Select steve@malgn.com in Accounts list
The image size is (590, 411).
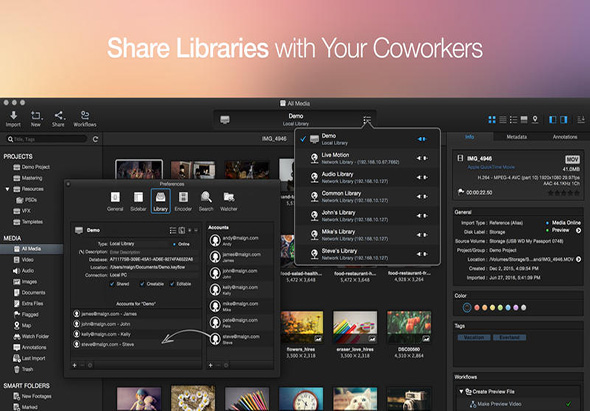coord(240,339)
